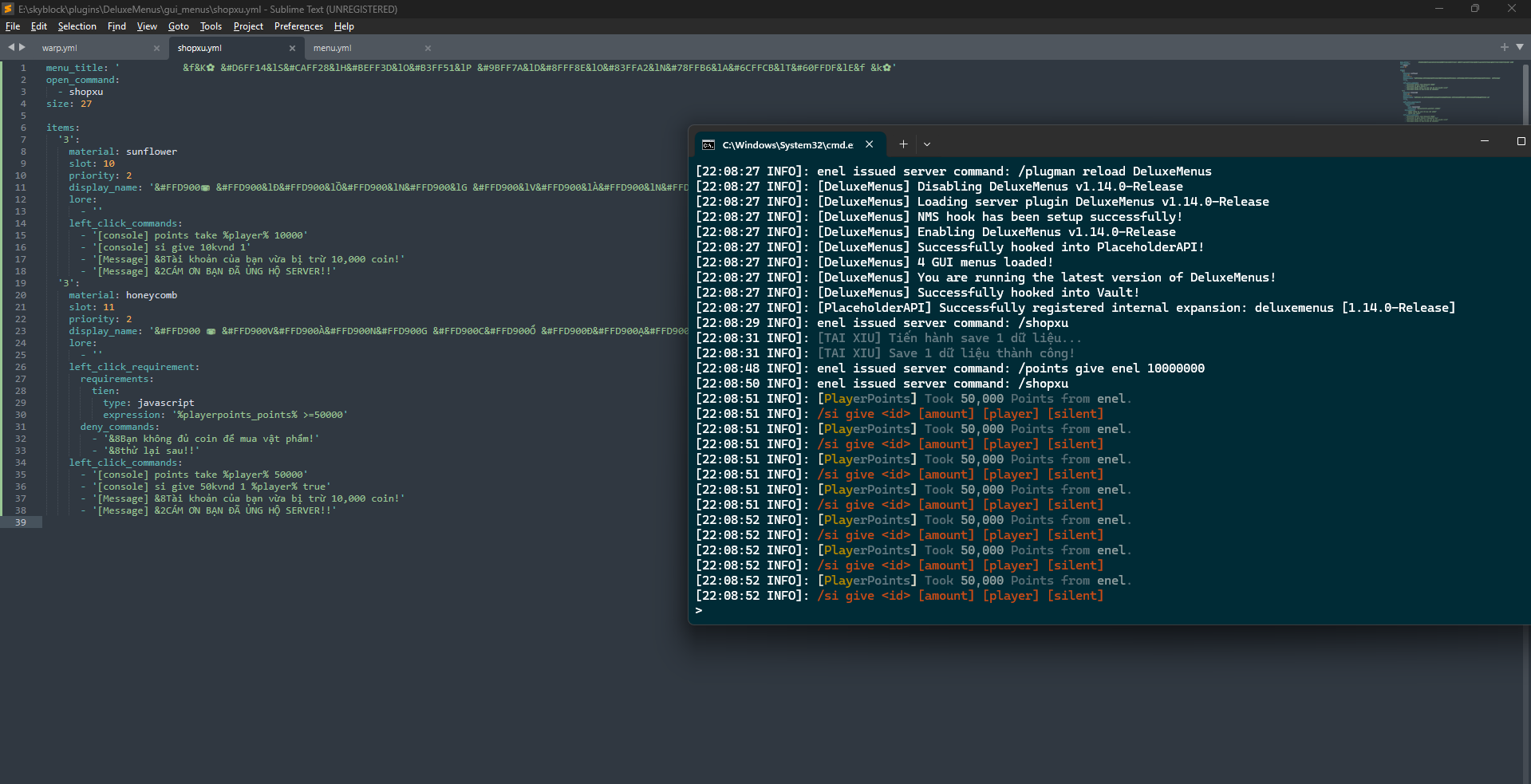Switch to the menu.yml tab
Image resolution: width=1531 pixels, height=784 pixels.
332,49
